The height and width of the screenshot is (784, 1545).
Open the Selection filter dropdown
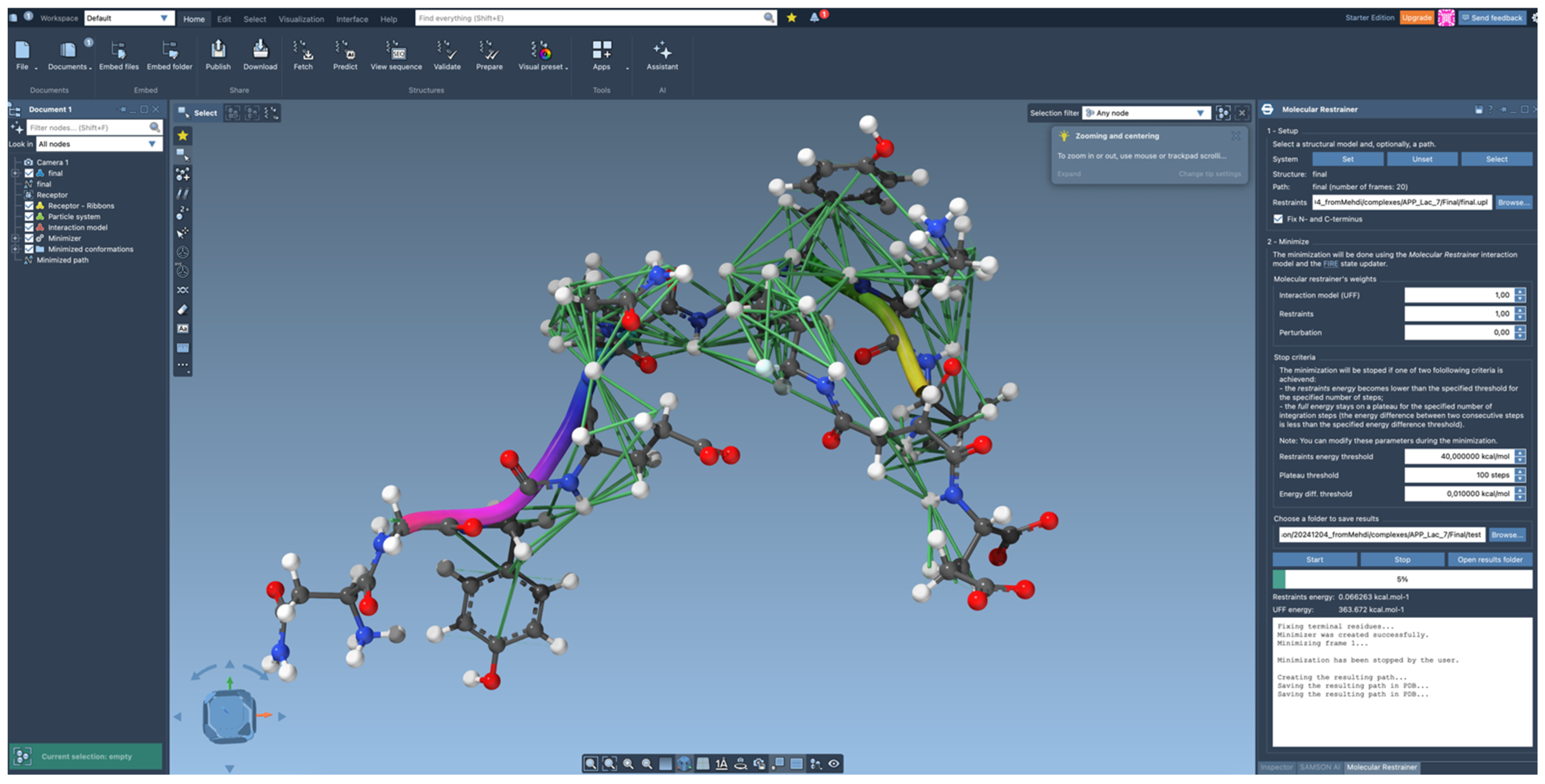click(1146, 113)
